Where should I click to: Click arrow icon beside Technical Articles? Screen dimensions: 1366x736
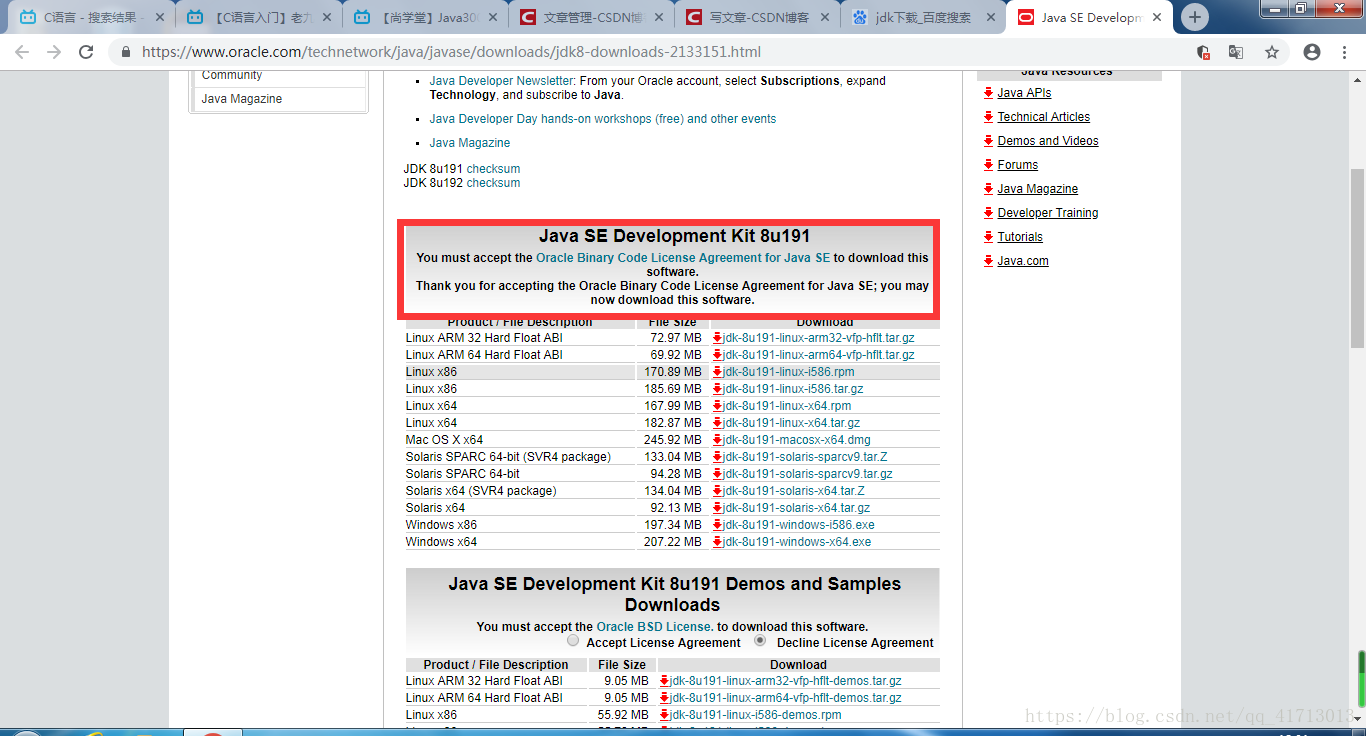[989, 117]
